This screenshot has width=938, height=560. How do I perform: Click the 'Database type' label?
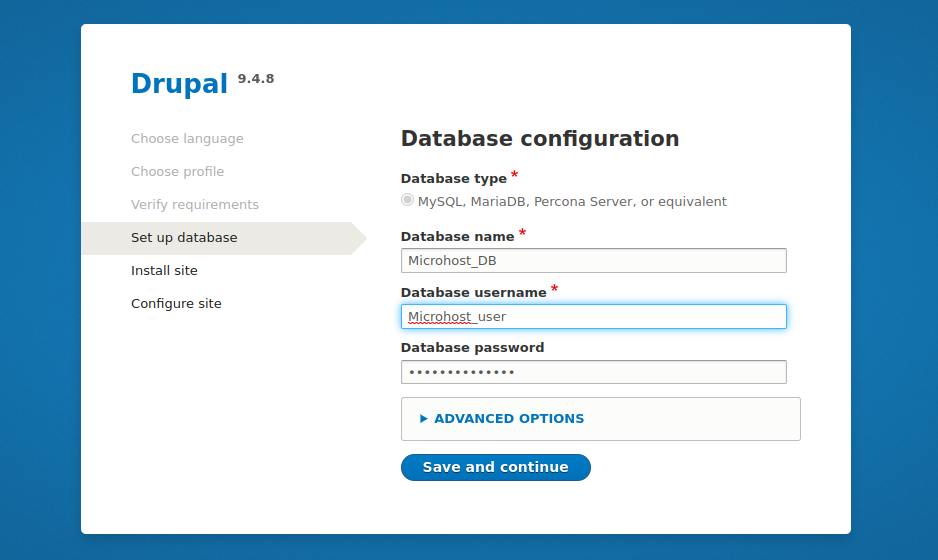coord(454,179)
